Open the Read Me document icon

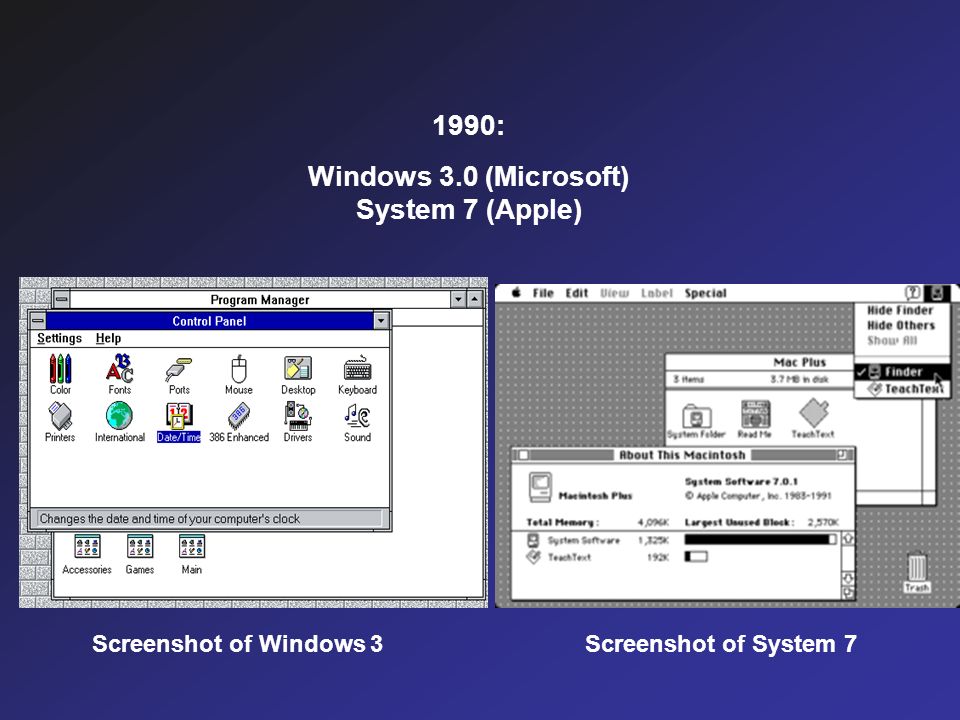(755, 419)
